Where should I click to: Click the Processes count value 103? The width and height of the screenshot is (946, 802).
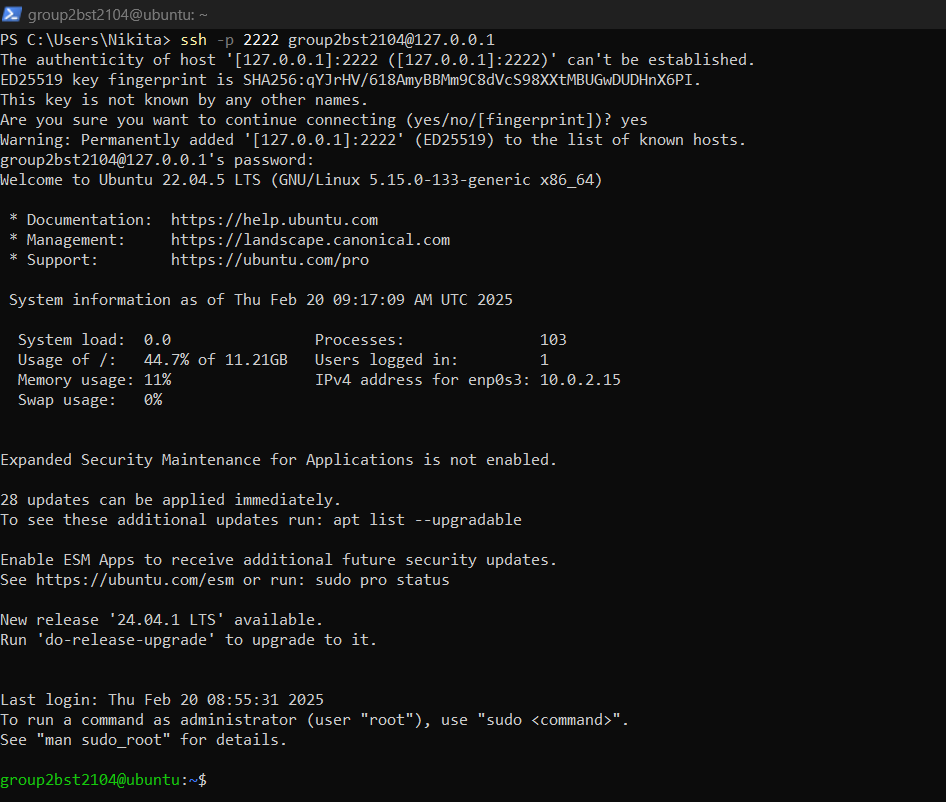[x=553, y=340]
